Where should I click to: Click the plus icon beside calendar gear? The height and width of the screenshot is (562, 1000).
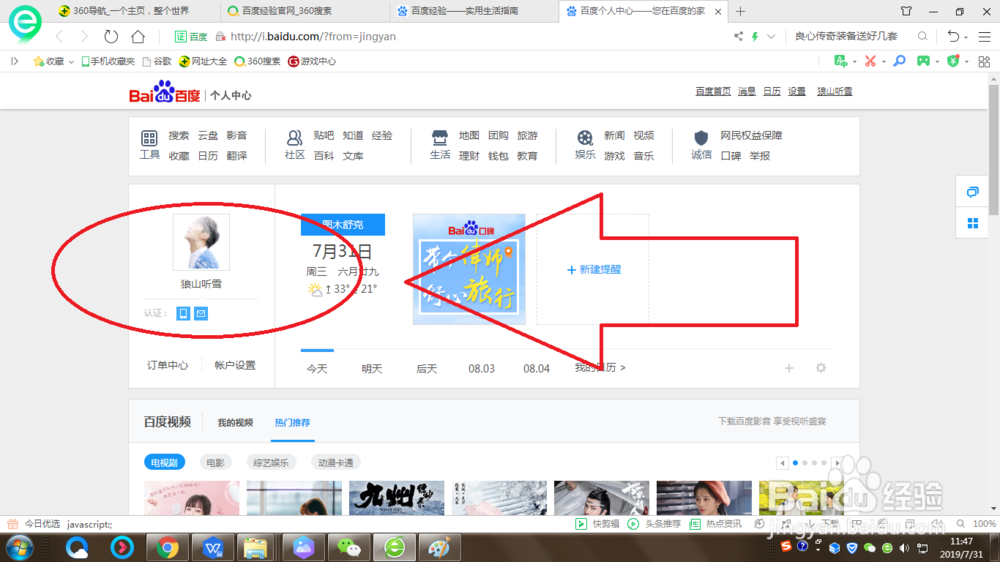[789, 368]
